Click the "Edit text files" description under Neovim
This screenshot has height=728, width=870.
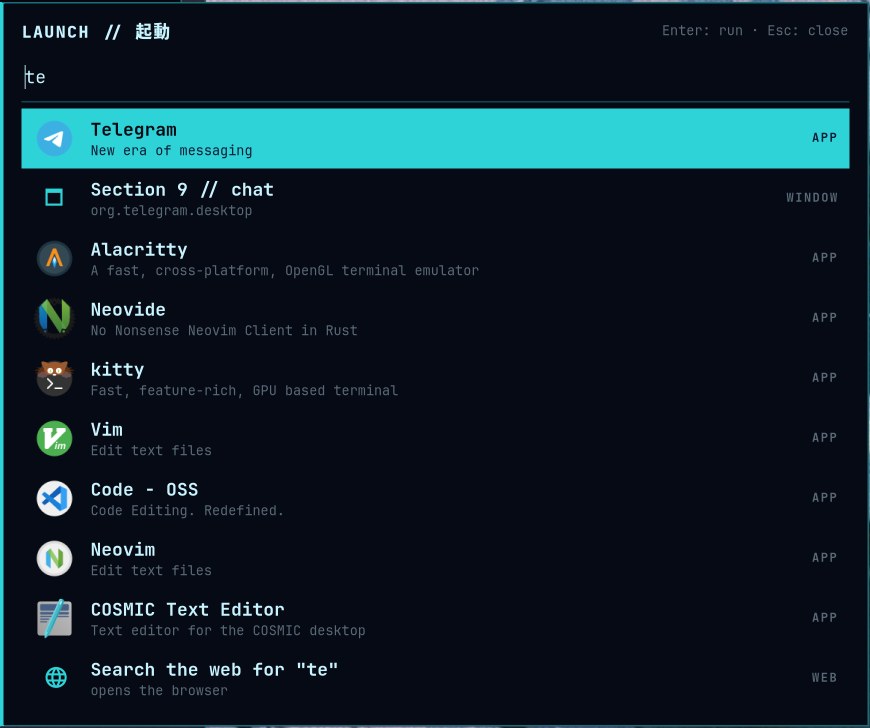pyautogui.click(x=151, y=570)
